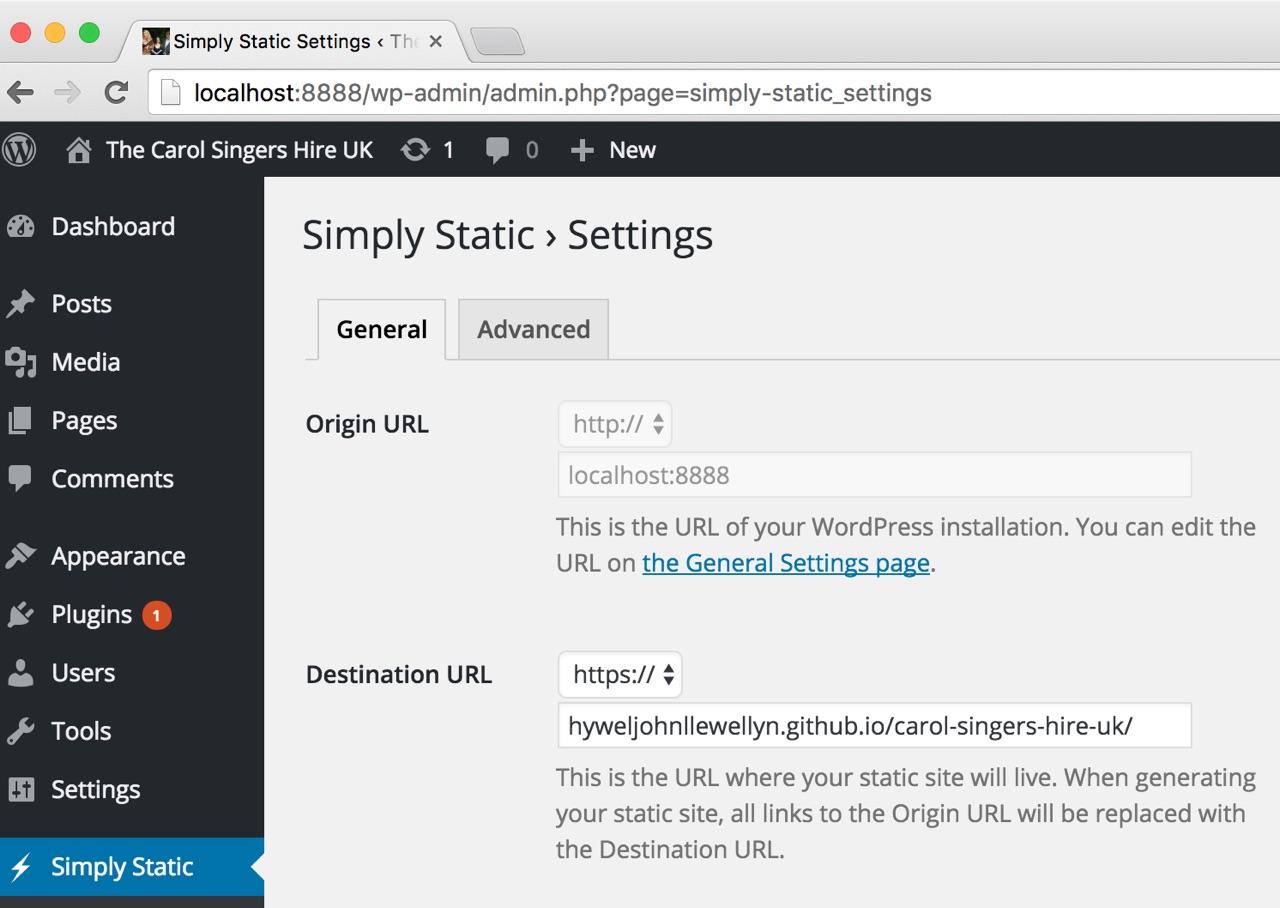Click the home icon in admin bar

coord(78,150)
